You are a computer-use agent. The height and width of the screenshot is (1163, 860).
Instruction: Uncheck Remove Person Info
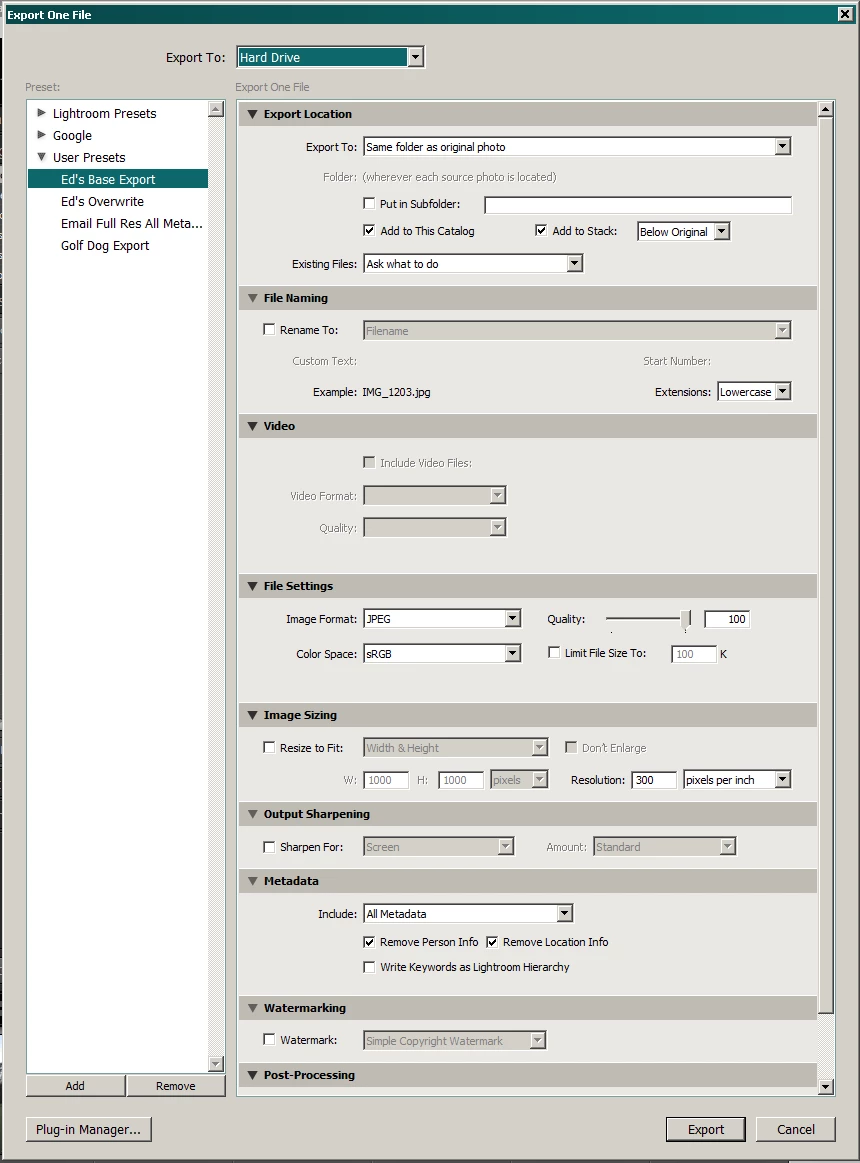click(x=369, y=942)
